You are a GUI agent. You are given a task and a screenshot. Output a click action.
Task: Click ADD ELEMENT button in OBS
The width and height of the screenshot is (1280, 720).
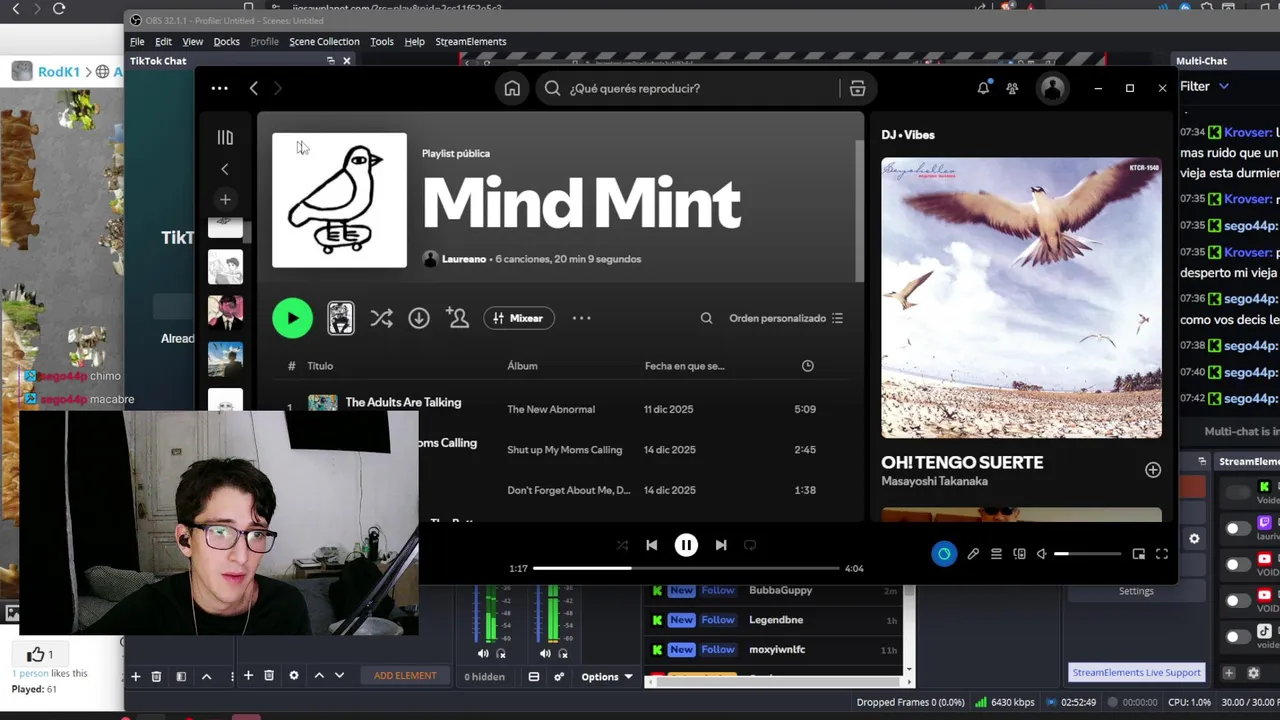[405, 676]
